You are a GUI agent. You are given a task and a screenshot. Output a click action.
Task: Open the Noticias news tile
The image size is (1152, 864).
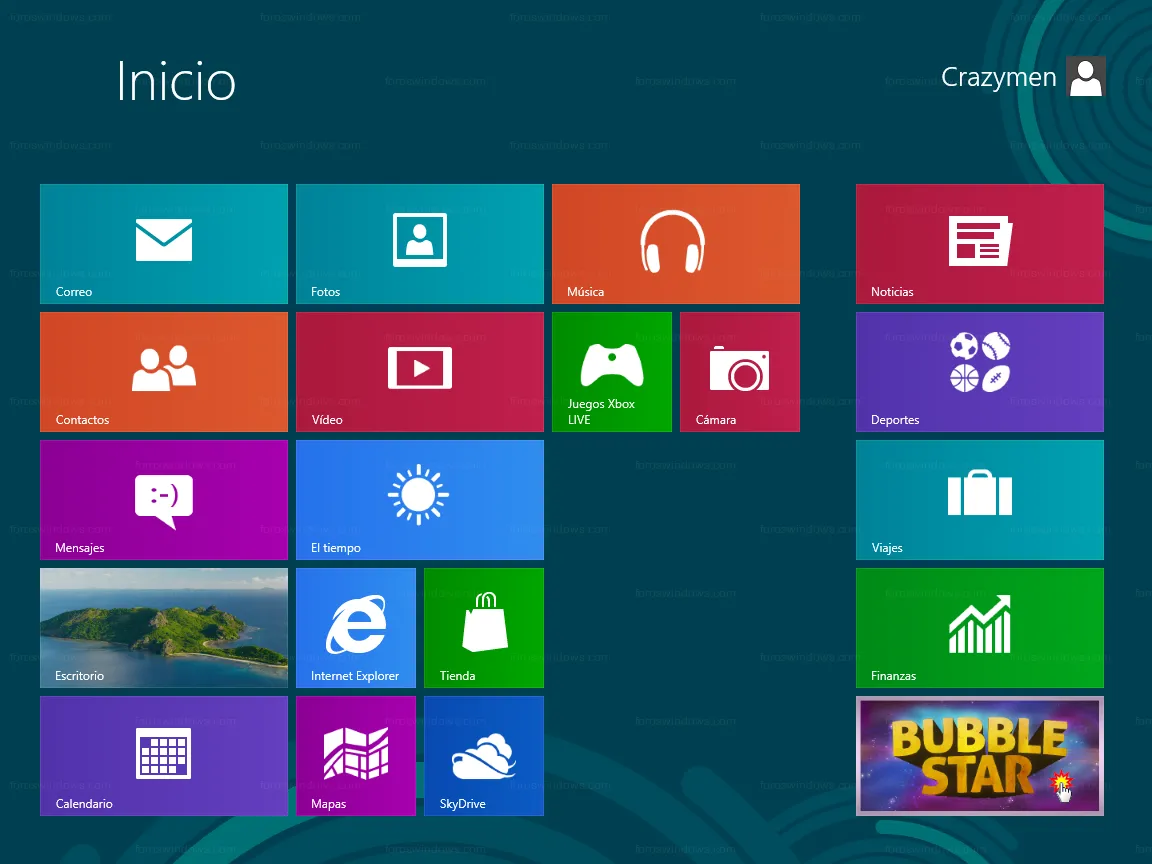(x=980, y=244)
